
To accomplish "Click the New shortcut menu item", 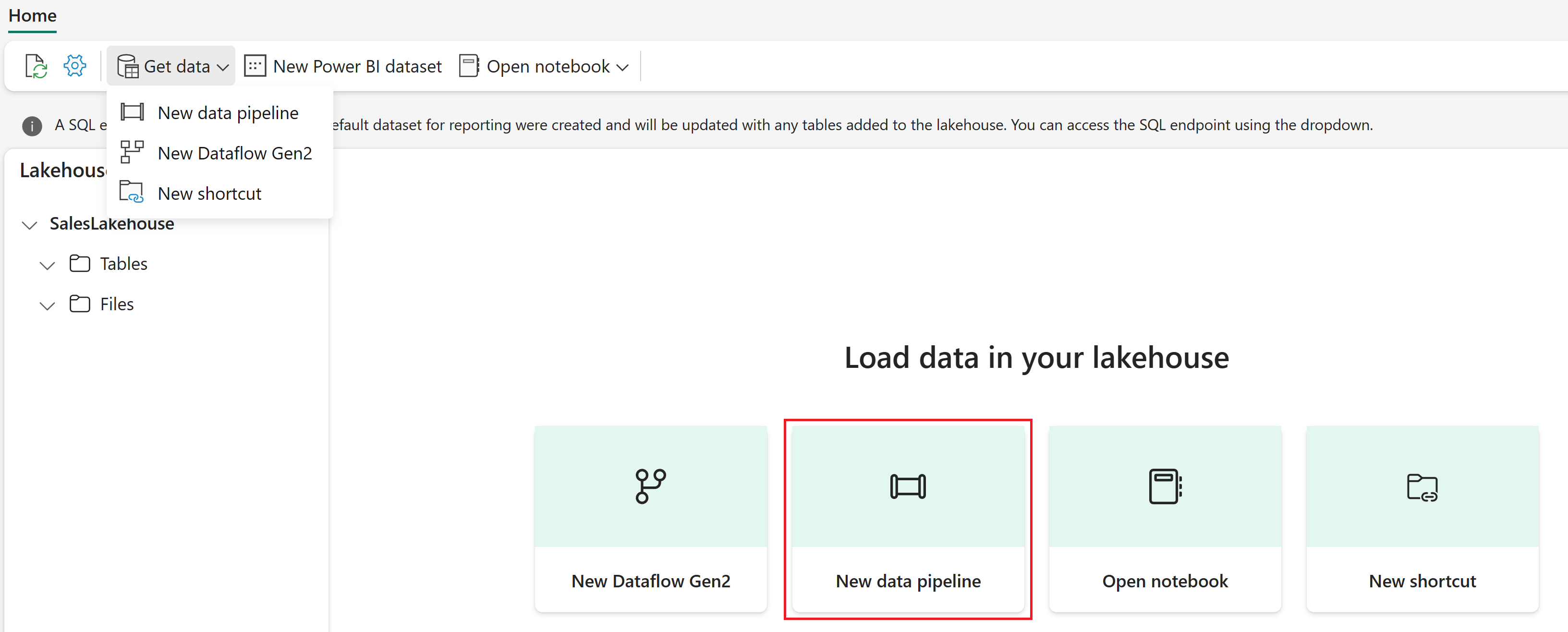I will pos(211,192).
